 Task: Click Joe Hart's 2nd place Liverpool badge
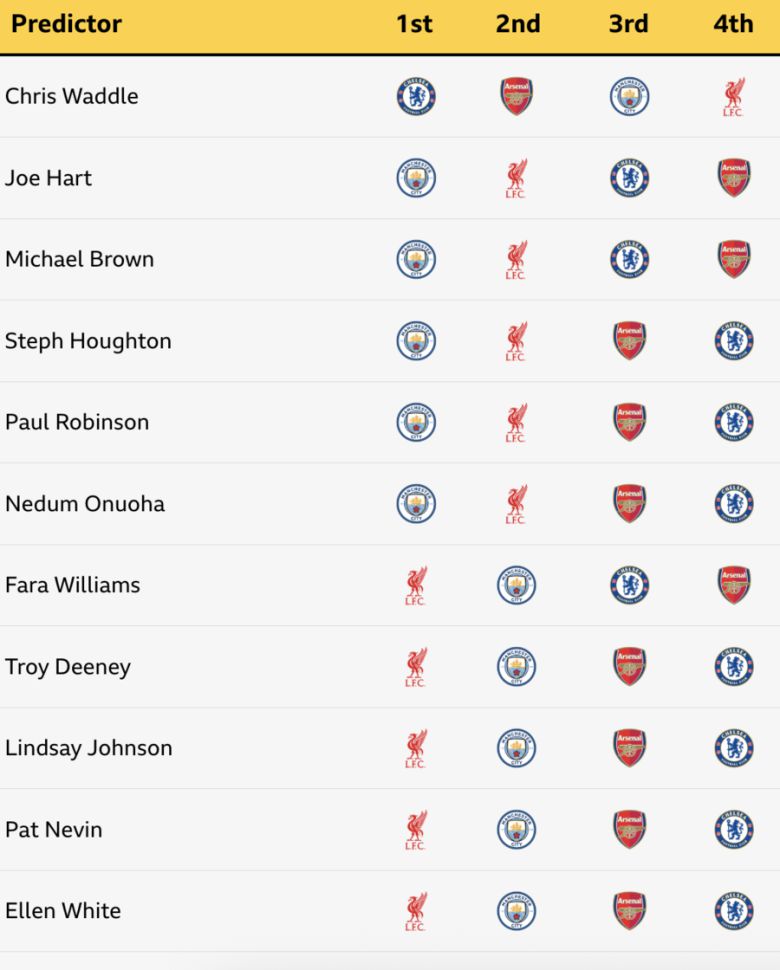516,179
